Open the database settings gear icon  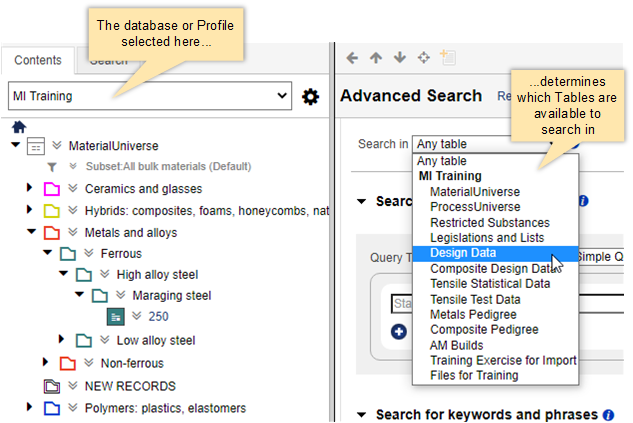pyautogui.click(x=310, y=97)
